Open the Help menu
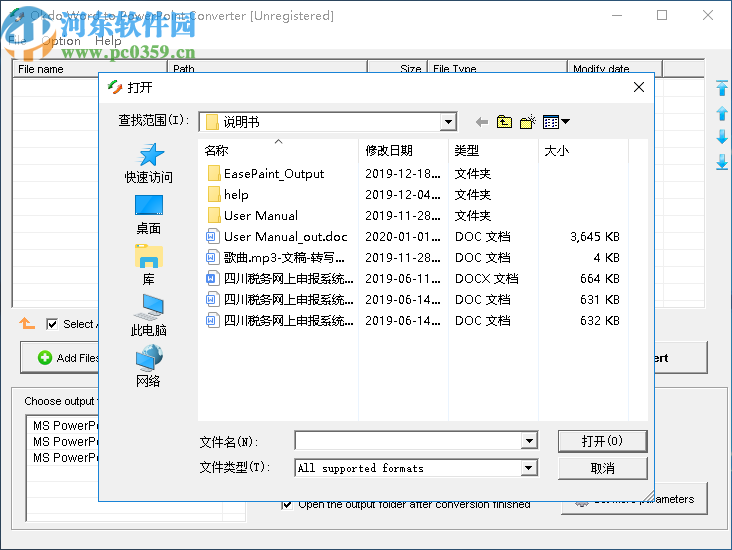The height and width of the screenshot is (550, 732). 108,41
